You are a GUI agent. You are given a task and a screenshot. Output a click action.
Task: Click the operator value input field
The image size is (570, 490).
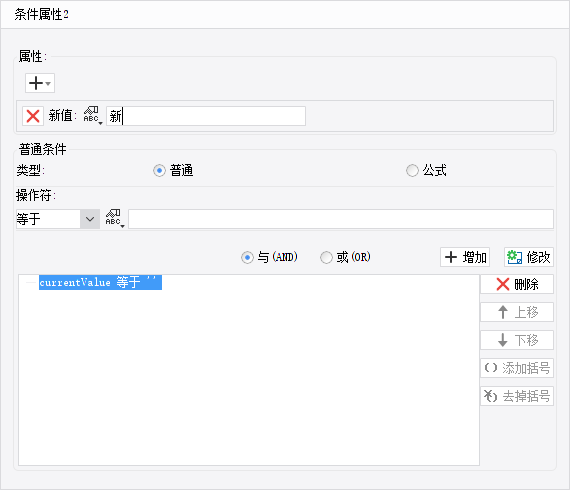(341, 219)
